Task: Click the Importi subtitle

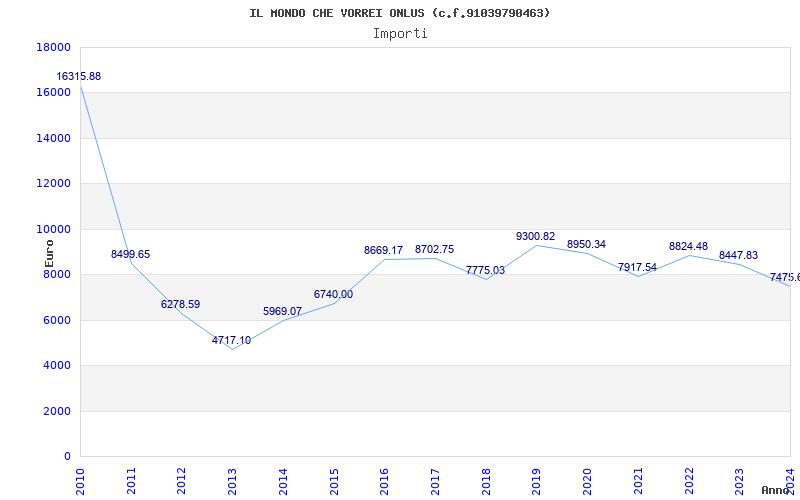Action: pyautogui.click(x=400, y=34)
